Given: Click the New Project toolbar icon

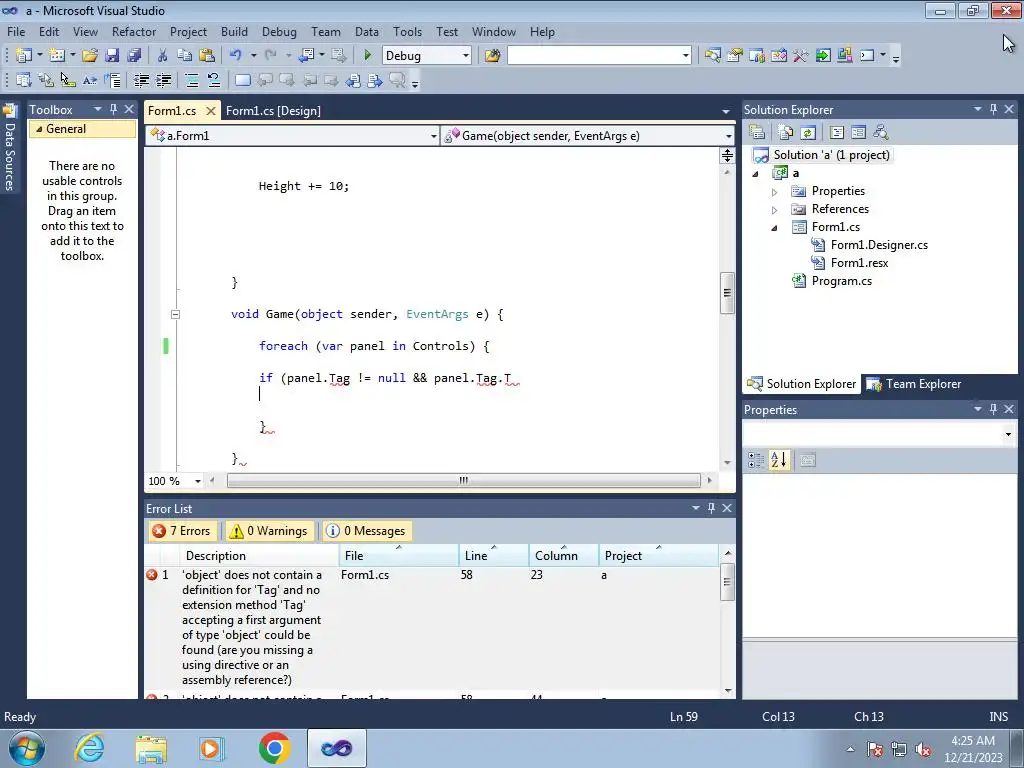Looking at the screenshot, I should [x=24, y=56].
